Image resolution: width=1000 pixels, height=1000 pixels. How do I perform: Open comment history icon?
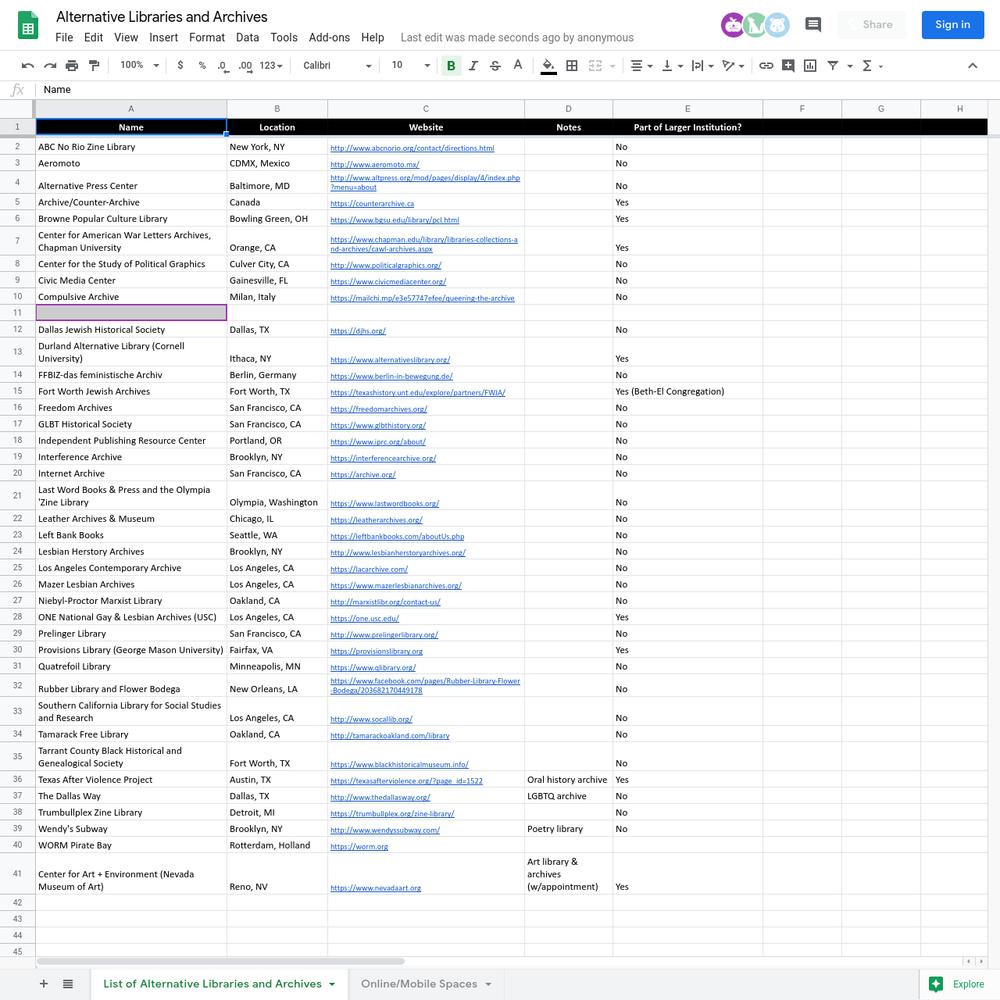tap(812, 25)
